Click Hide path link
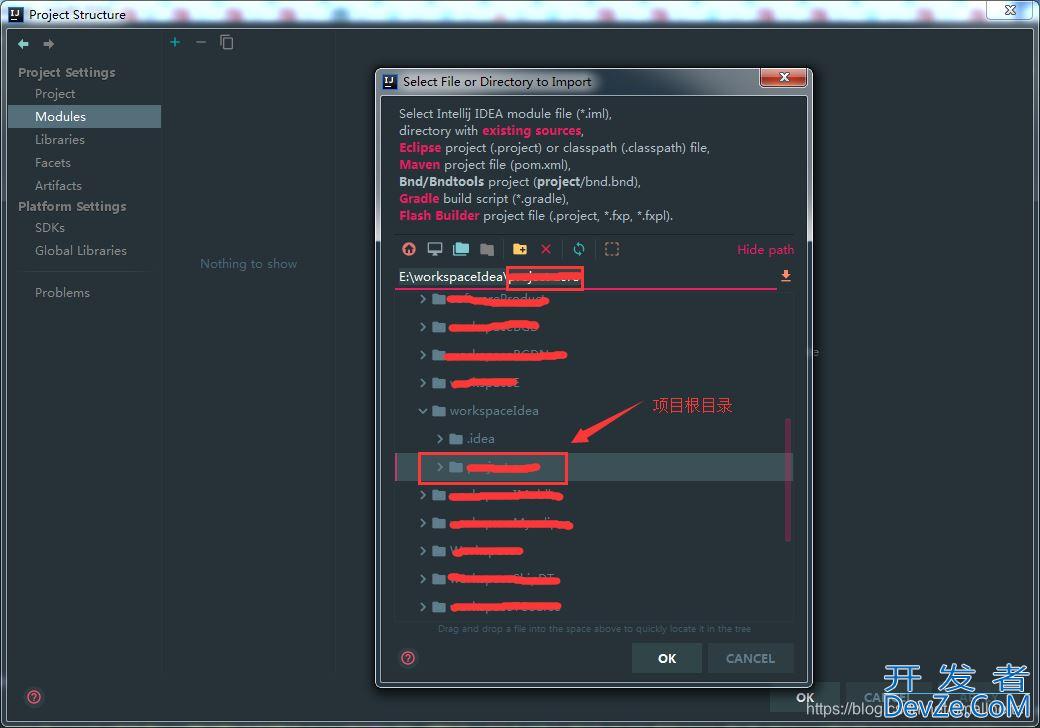Screen dimensions: 1040x728 coord(765,249)
